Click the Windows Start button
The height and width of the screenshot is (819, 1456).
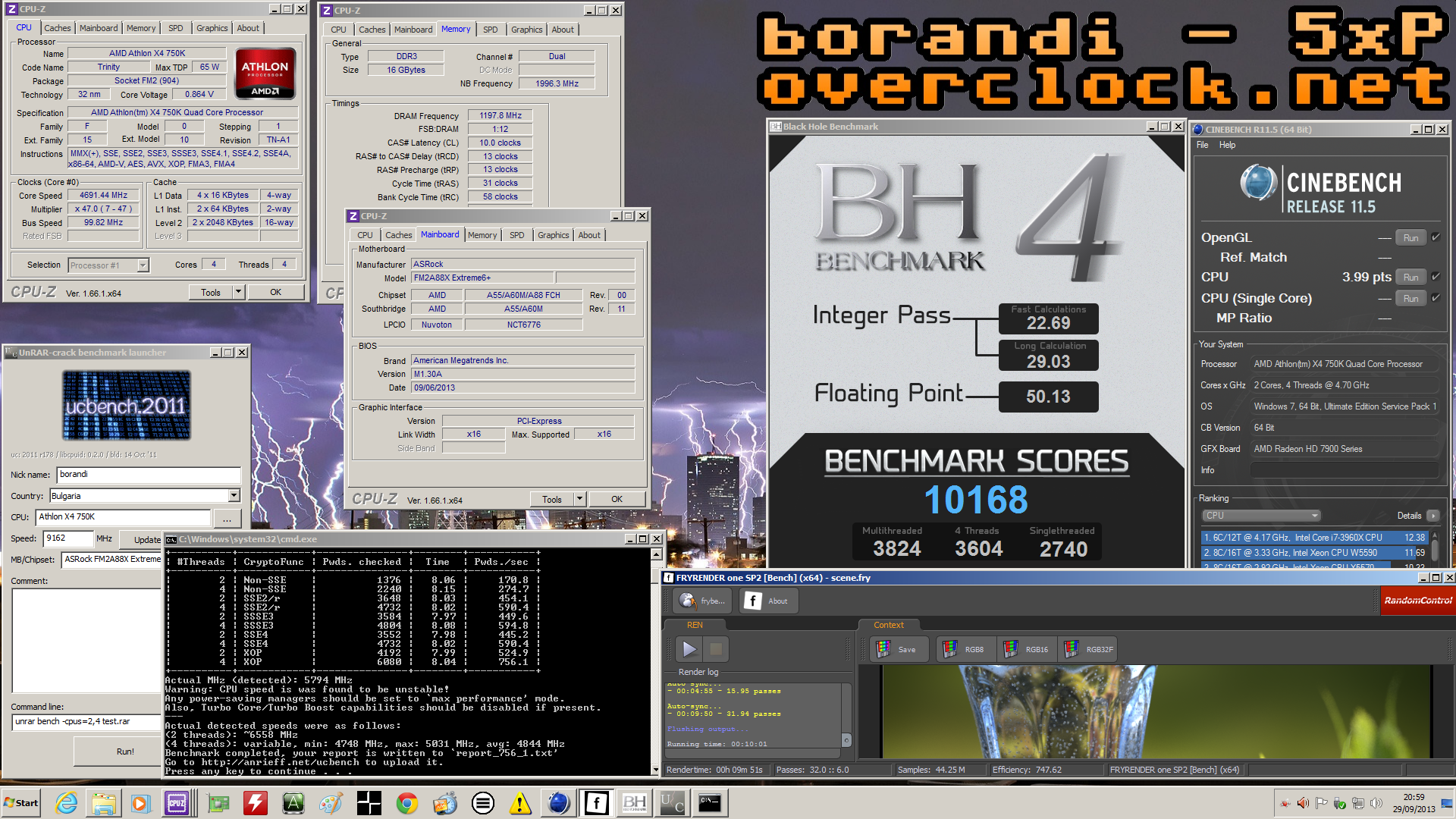21,802
